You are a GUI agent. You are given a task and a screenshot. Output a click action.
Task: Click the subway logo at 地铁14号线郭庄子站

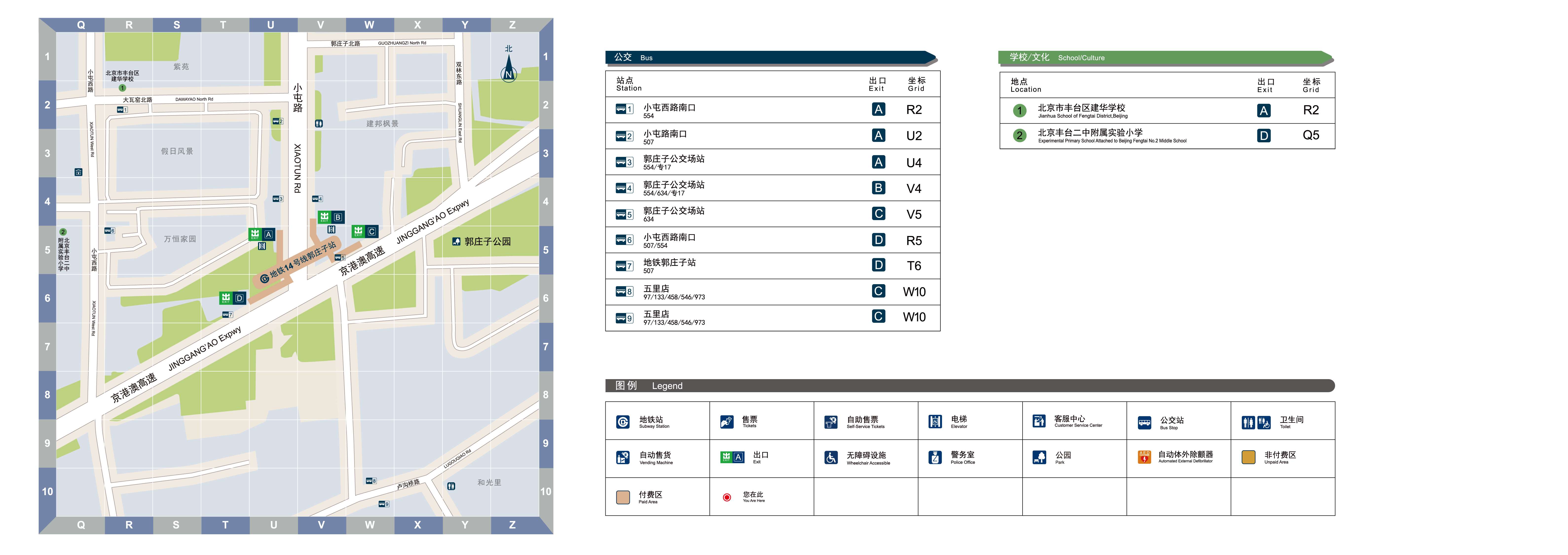coord(264,279)
